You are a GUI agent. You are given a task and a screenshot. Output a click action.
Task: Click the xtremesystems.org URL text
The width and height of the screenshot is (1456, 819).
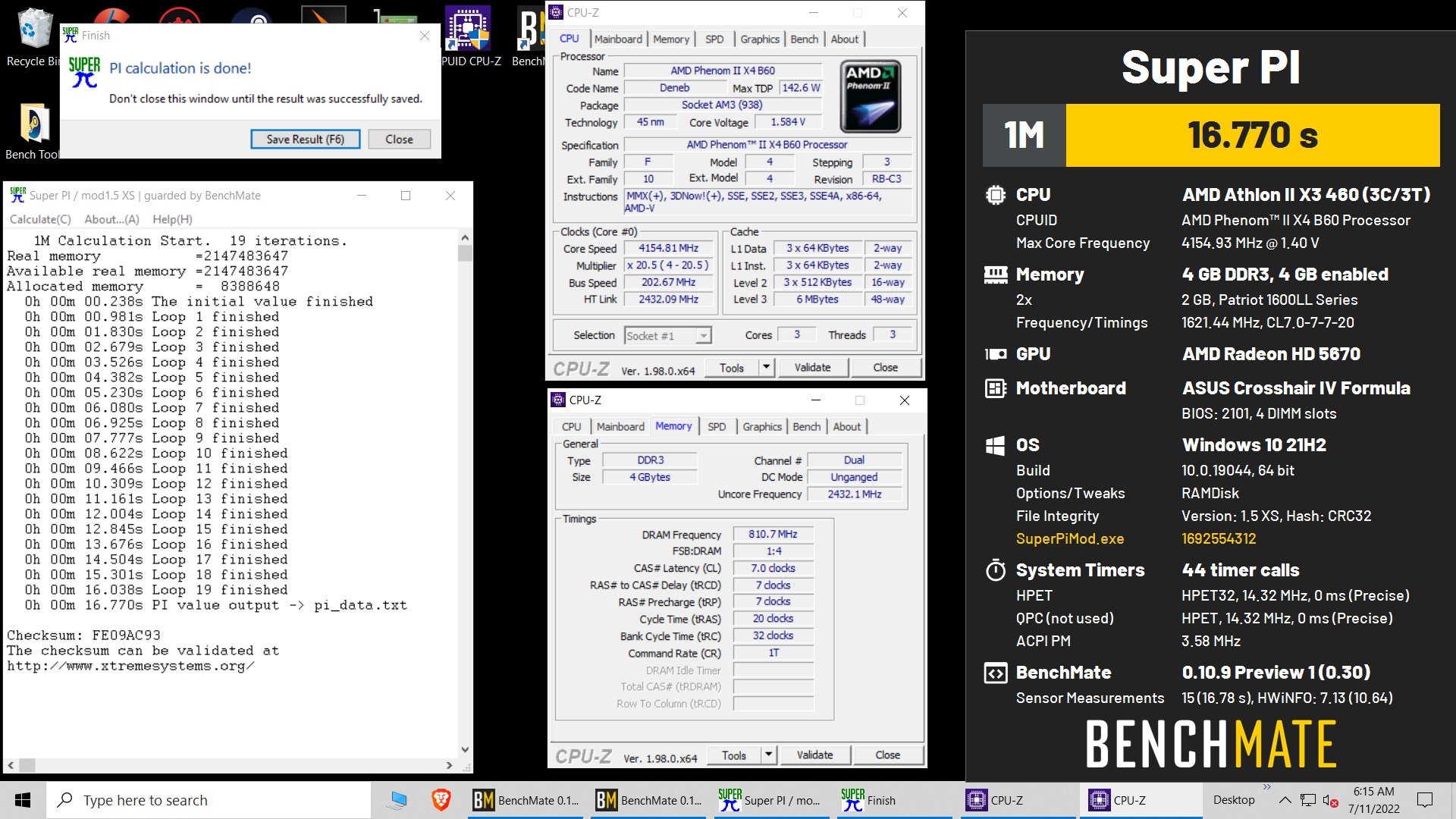point(130,666)
